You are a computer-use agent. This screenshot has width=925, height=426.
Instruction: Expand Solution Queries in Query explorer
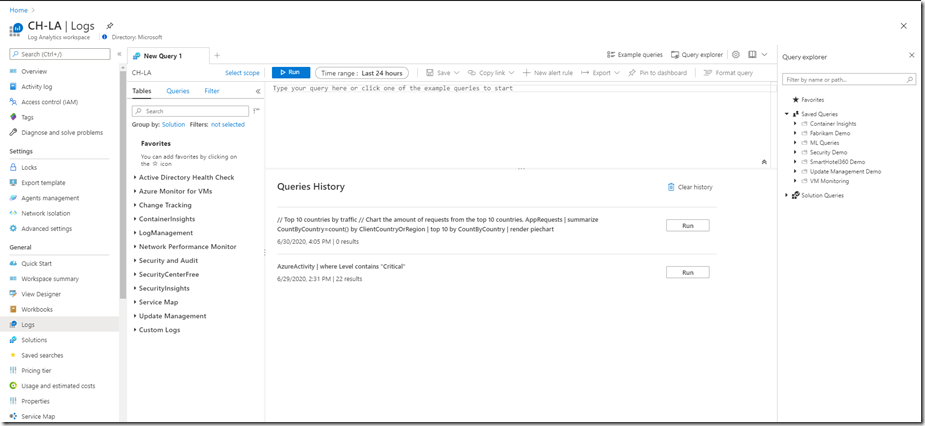click(x=786, y=195)
